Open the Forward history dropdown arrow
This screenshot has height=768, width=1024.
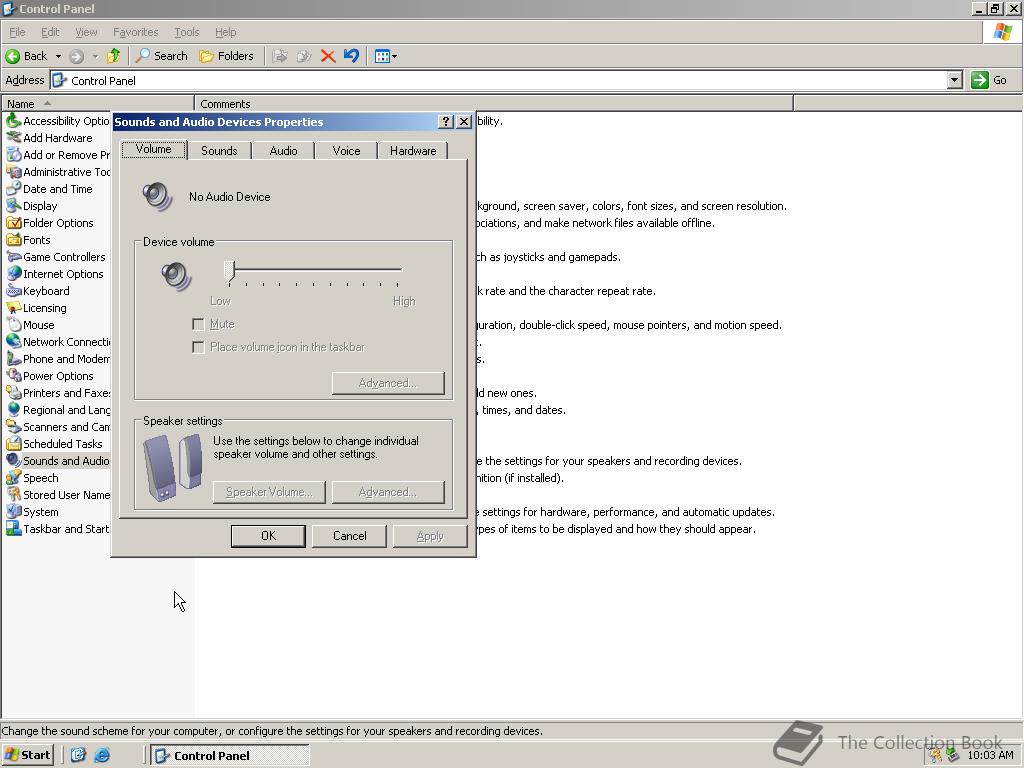click(x=95, y=56)
